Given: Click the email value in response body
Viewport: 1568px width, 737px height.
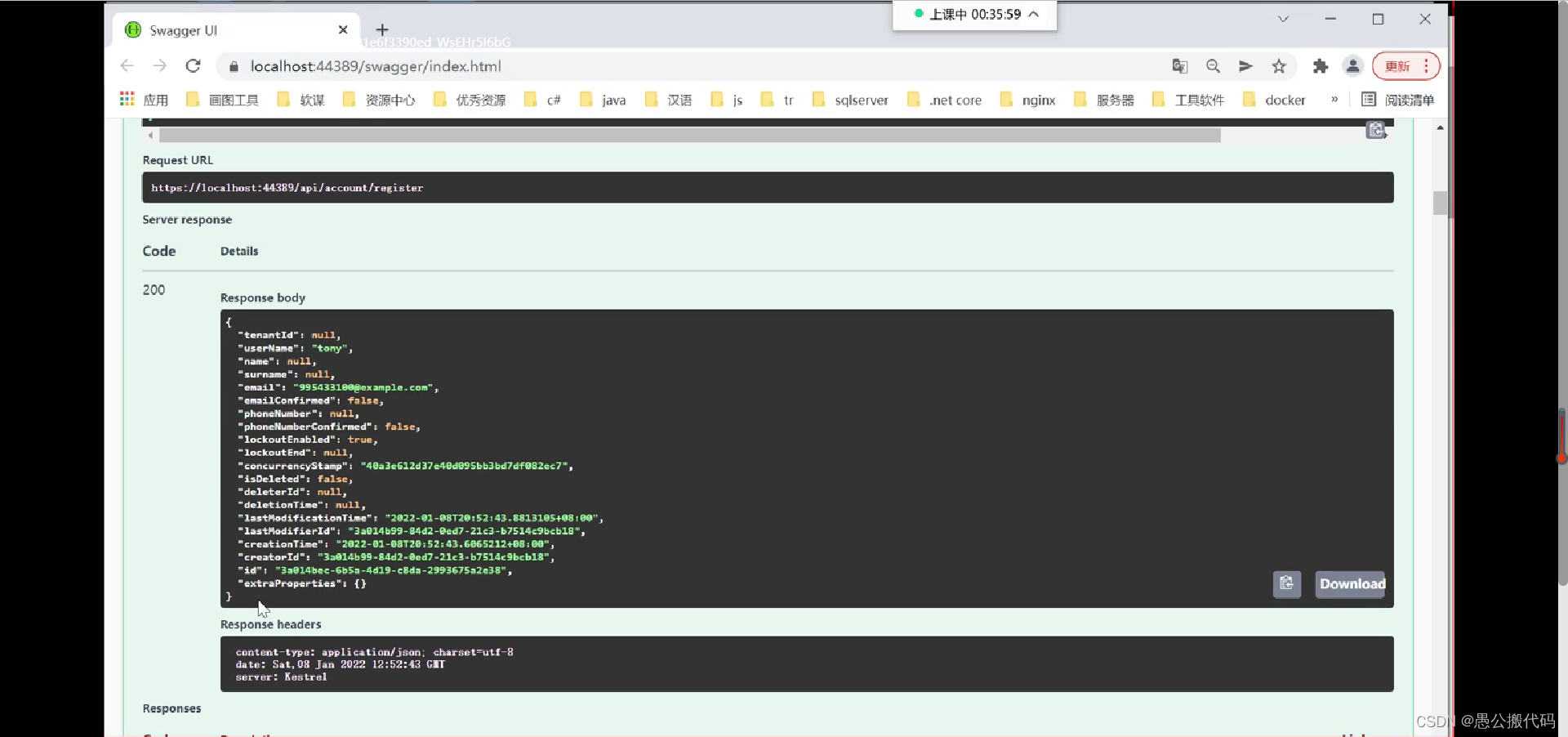Looking at the screenshot, I should pyautogui.click(x=364, y=387).
